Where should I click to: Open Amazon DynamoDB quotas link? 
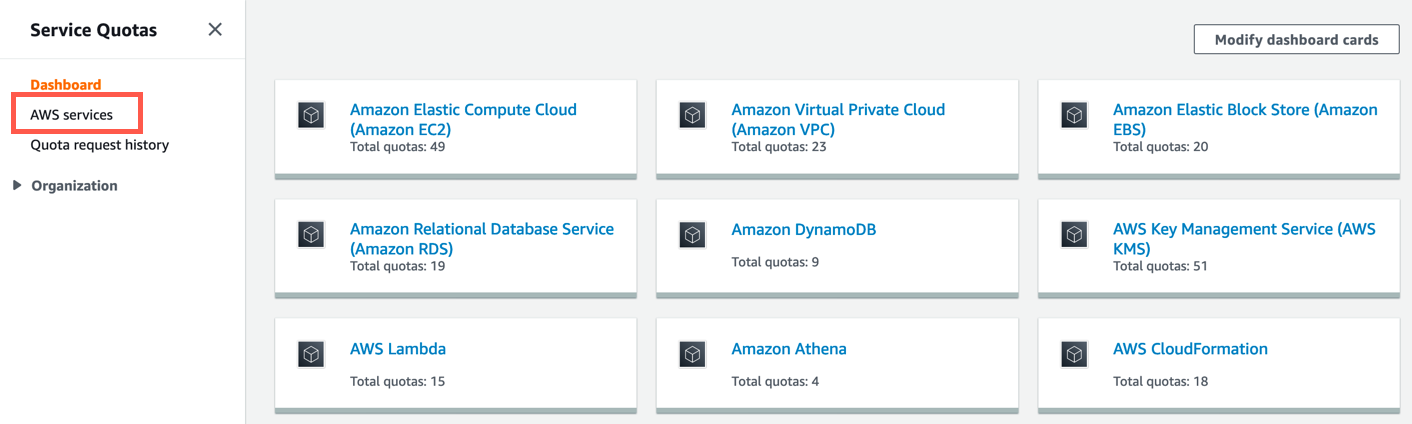coord(803,229)
